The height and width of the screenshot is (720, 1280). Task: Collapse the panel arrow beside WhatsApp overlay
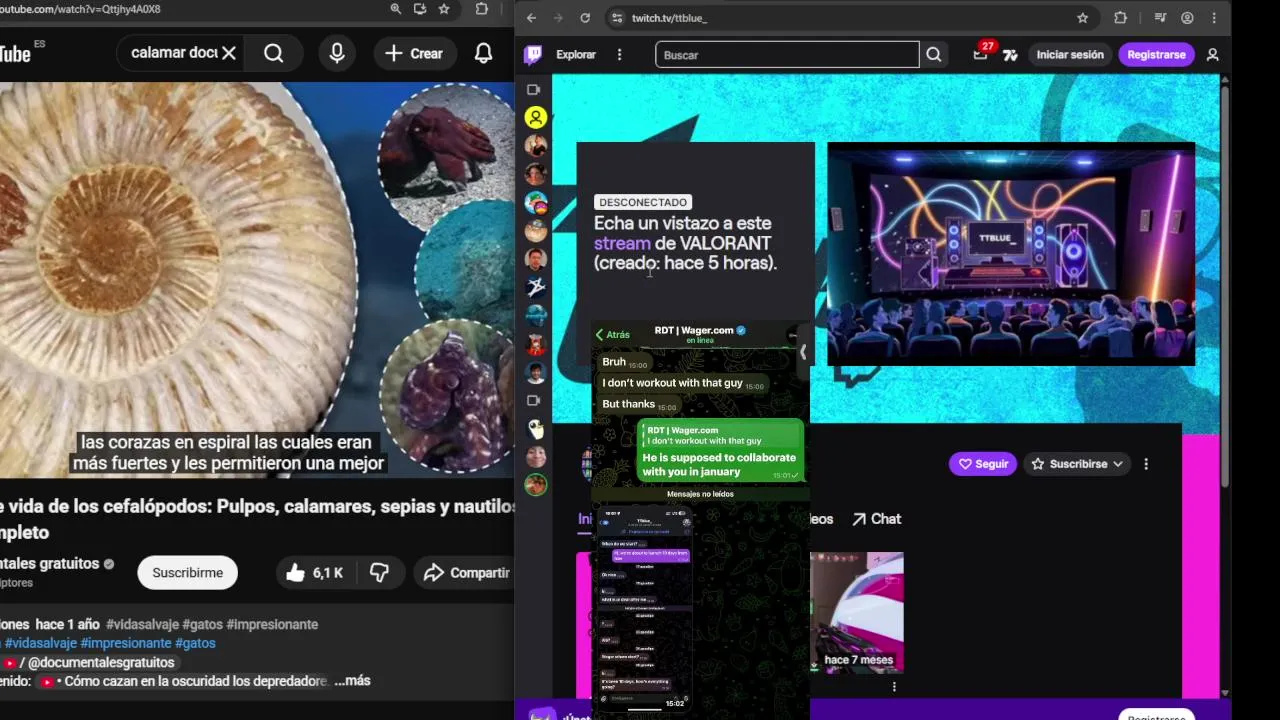(x=802, y=352)
